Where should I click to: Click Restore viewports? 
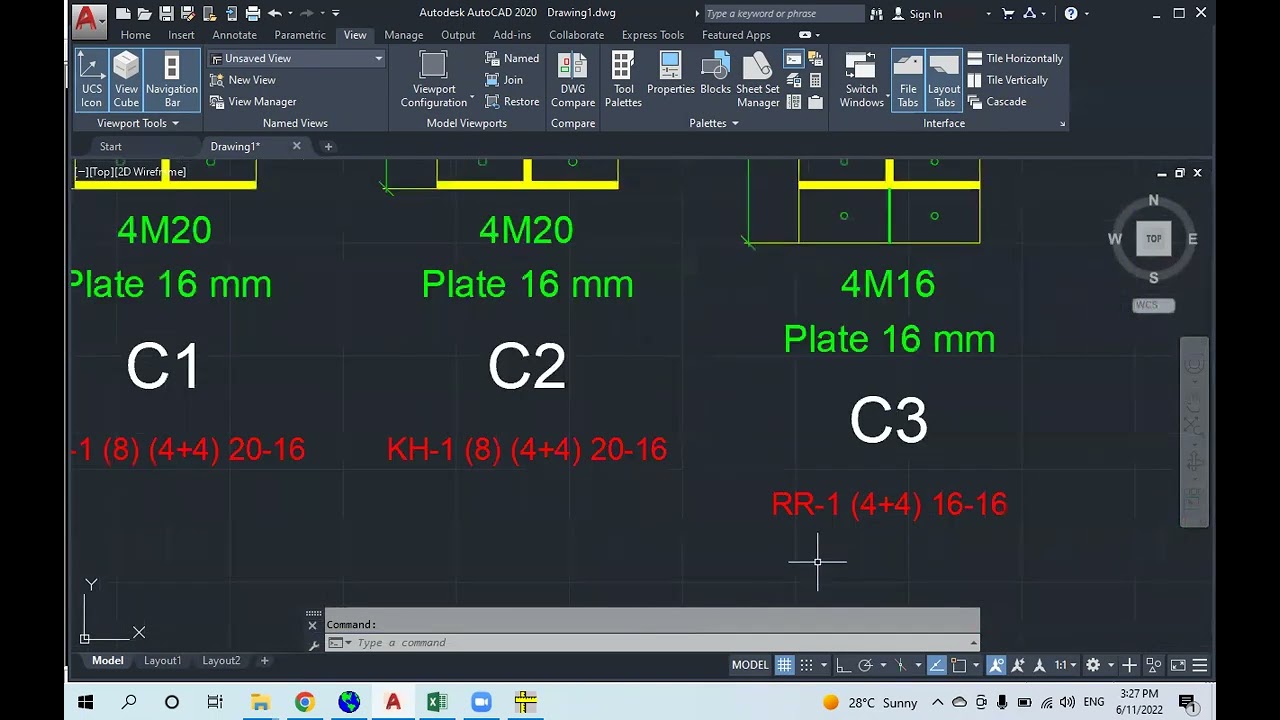[x=512, y=102]
